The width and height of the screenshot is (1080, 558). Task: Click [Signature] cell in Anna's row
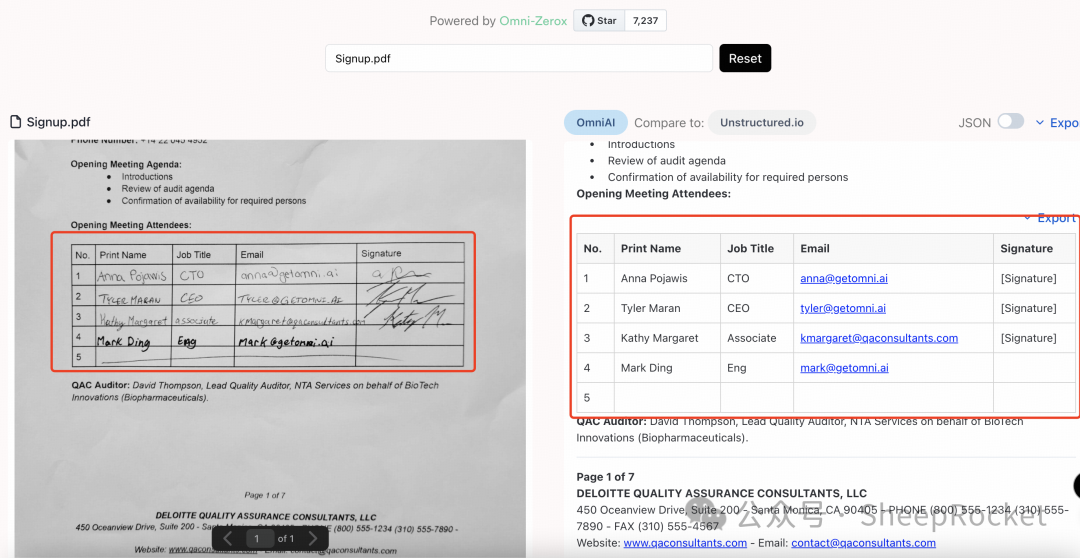[1035, 278]
